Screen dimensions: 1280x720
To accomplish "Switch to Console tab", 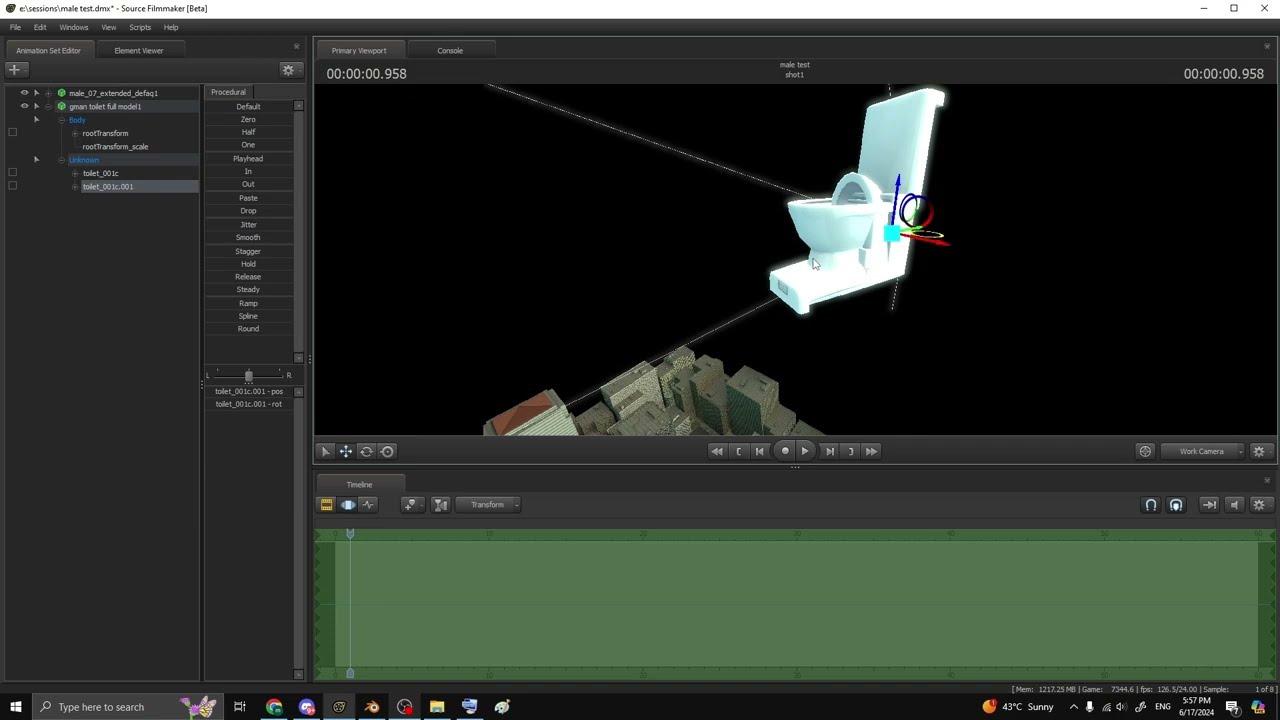I will click(x=450, y=50).
